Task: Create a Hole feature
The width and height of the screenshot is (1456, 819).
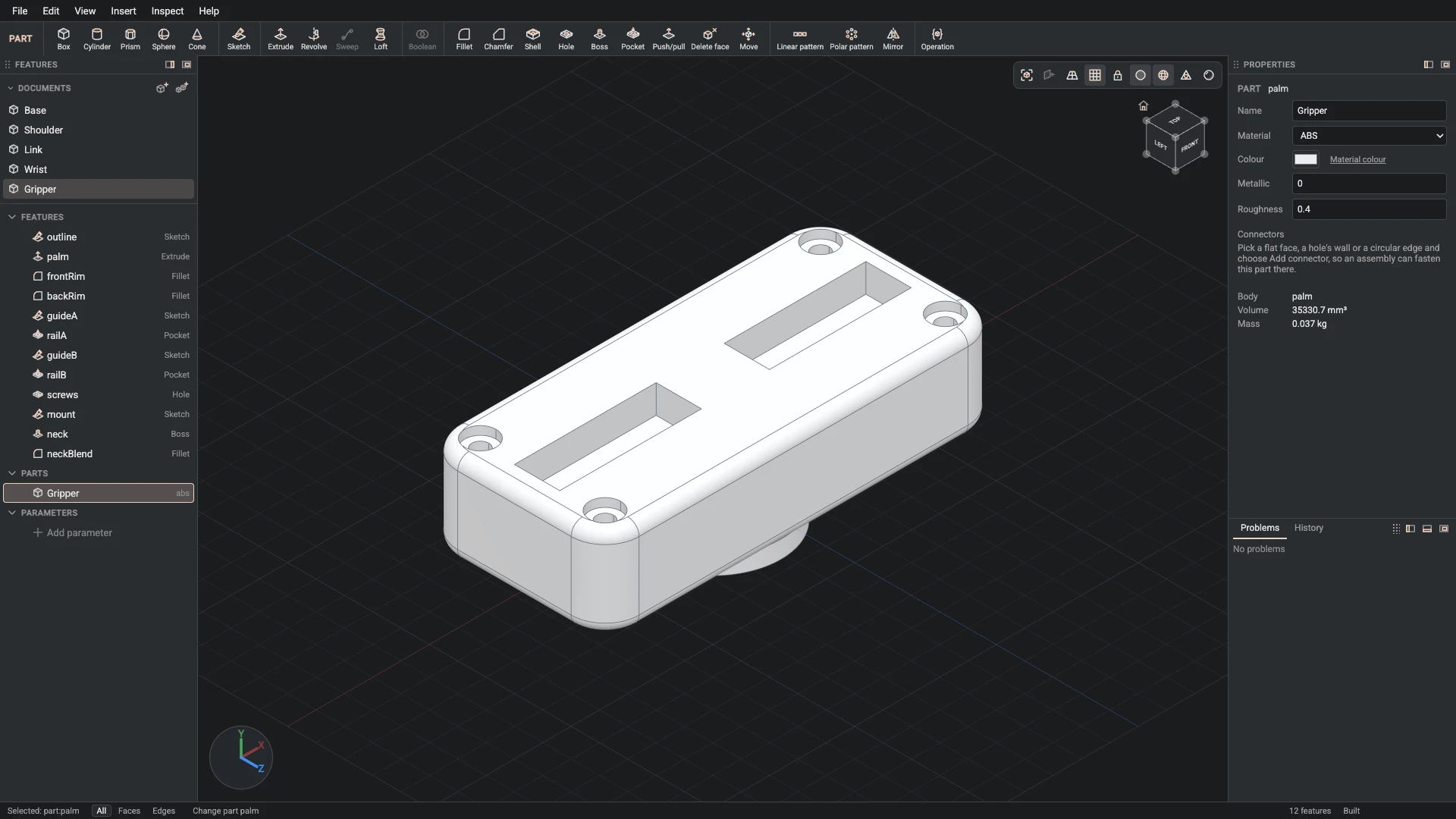Action: click(566, 39)
